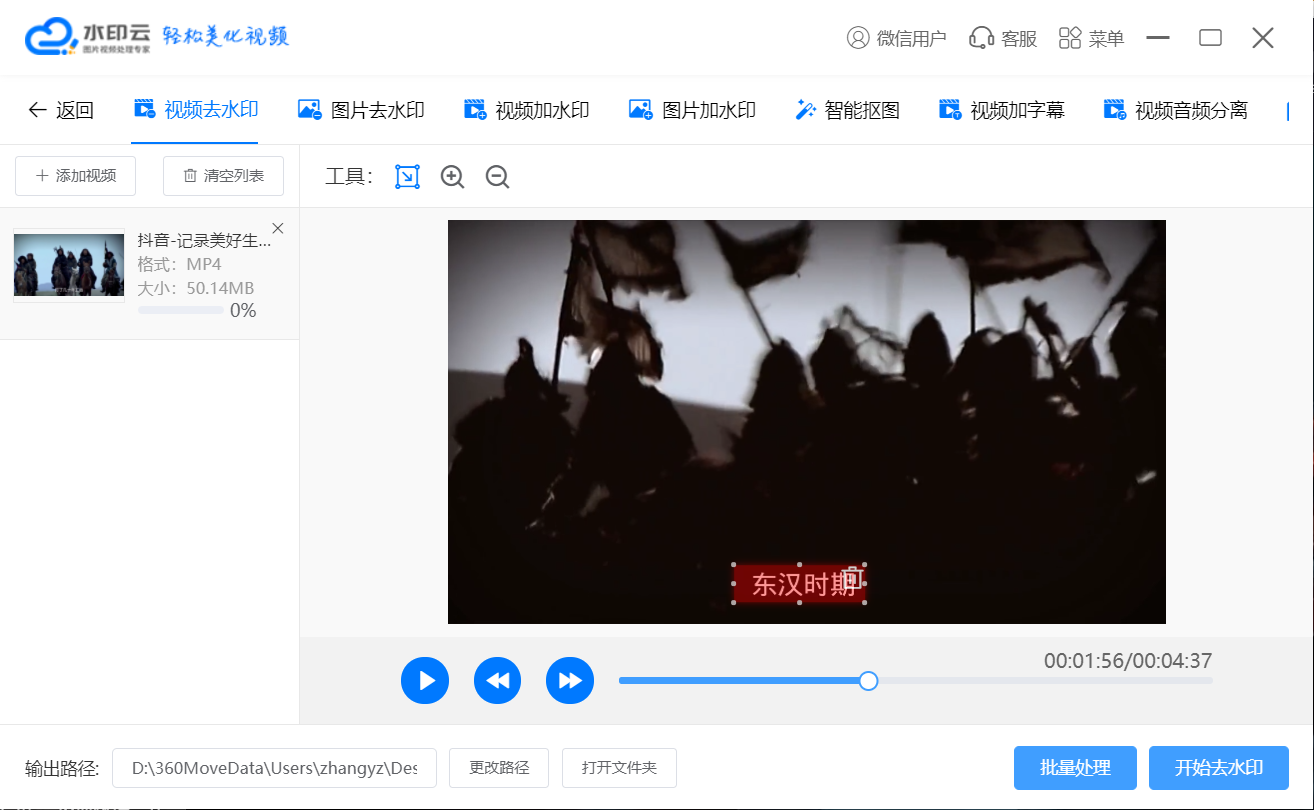The width and height of the screenshot is (1314, 810).
Task: Open the 智能抠图 tab
Action: [848, 110]
